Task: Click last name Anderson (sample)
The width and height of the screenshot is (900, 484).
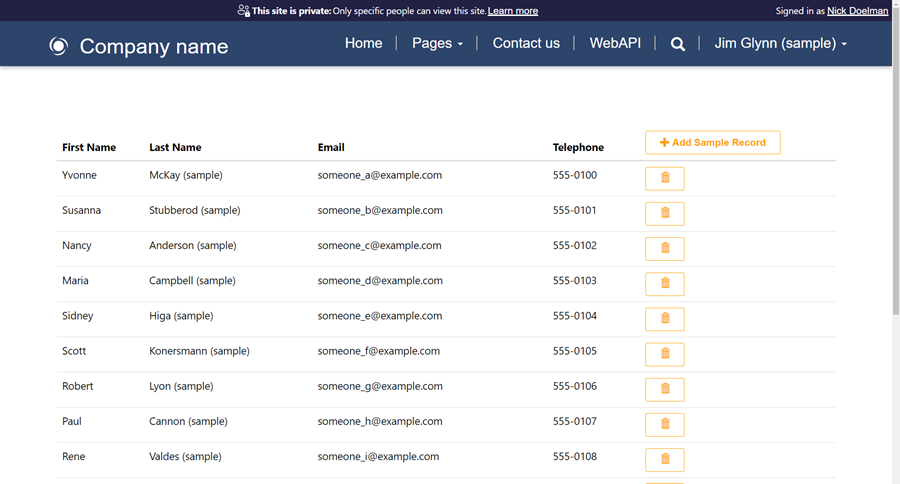Action: (x=193, y=245)
